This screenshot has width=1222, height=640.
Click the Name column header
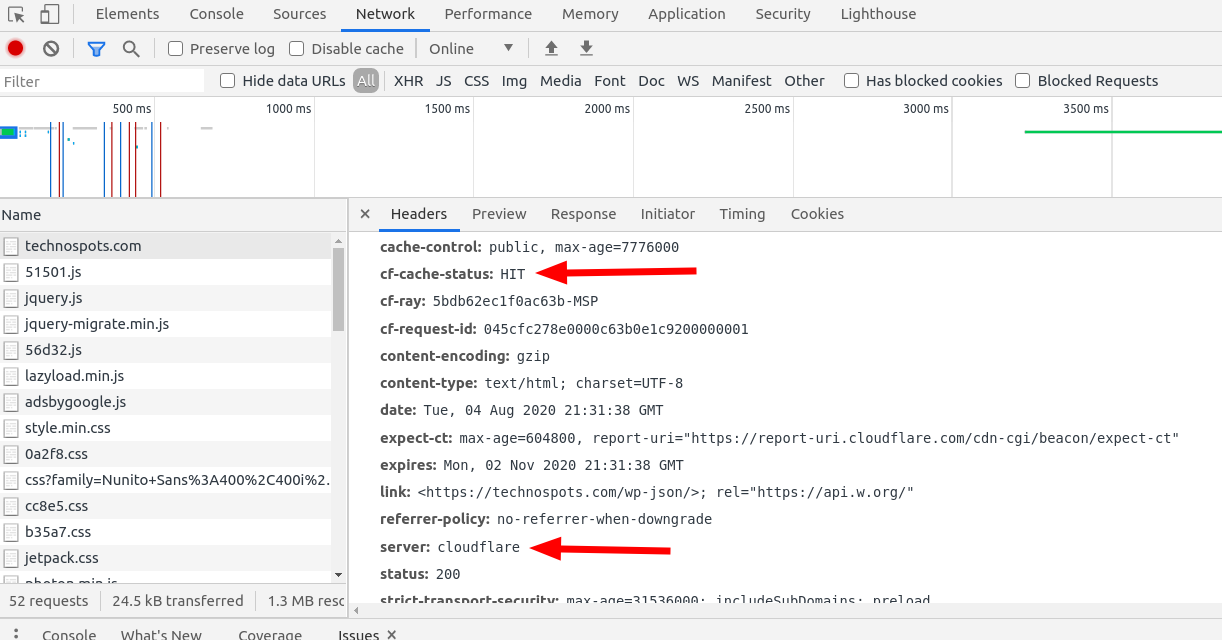(x=173, y=214)
